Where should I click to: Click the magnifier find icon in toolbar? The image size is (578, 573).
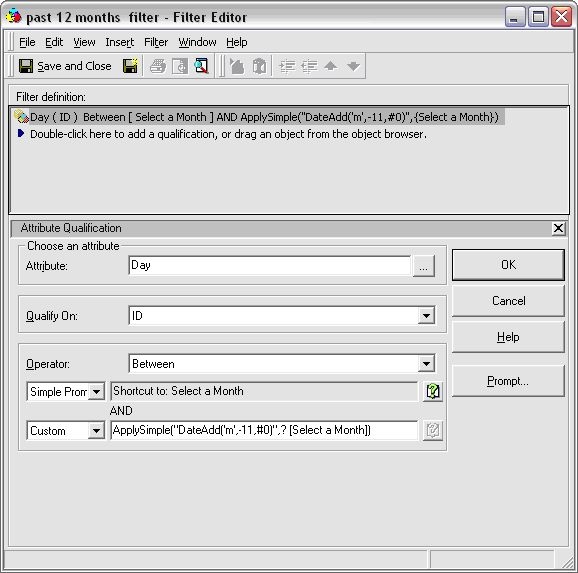coord(202,66)
